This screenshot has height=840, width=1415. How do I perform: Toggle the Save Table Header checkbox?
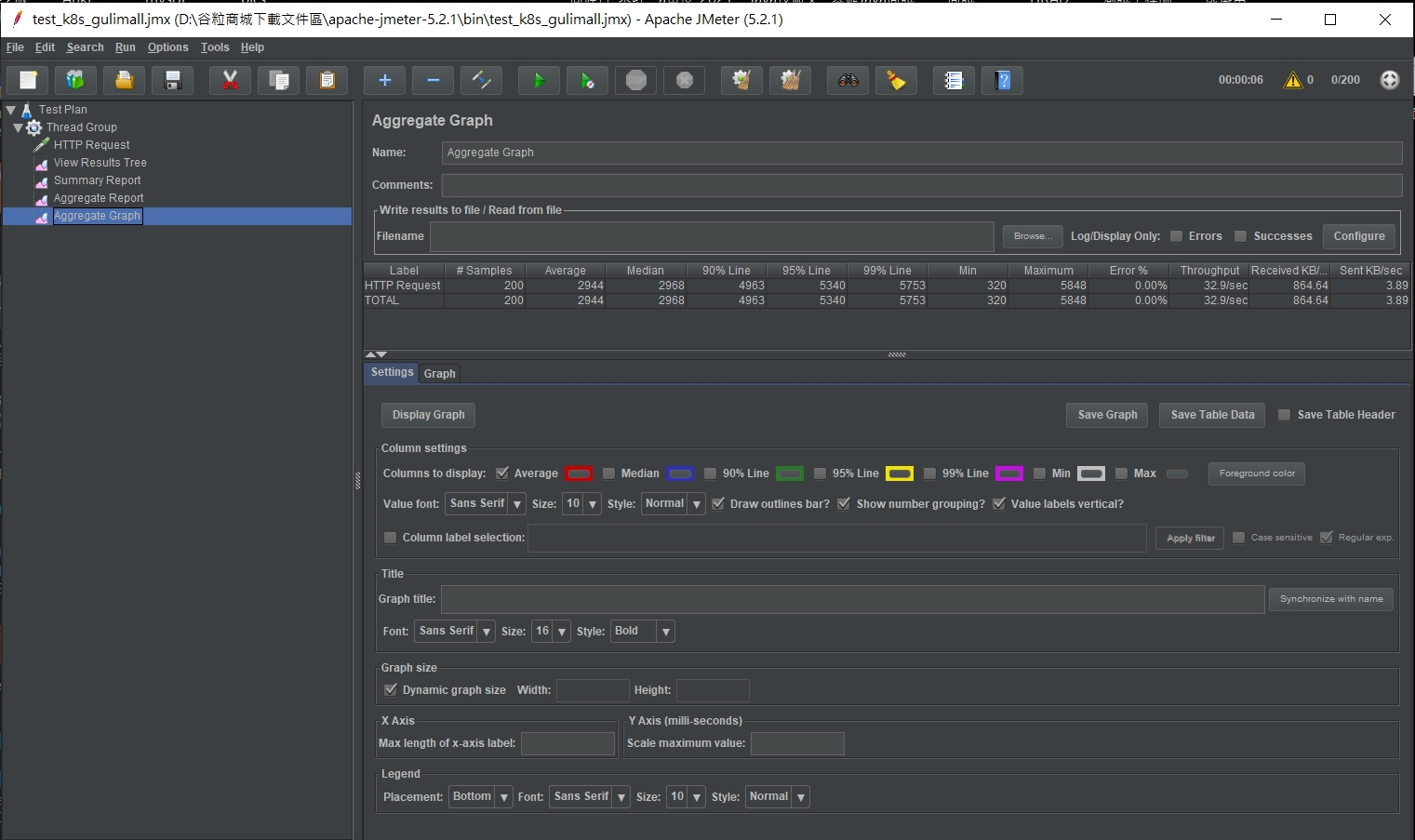coord(1284,415)
